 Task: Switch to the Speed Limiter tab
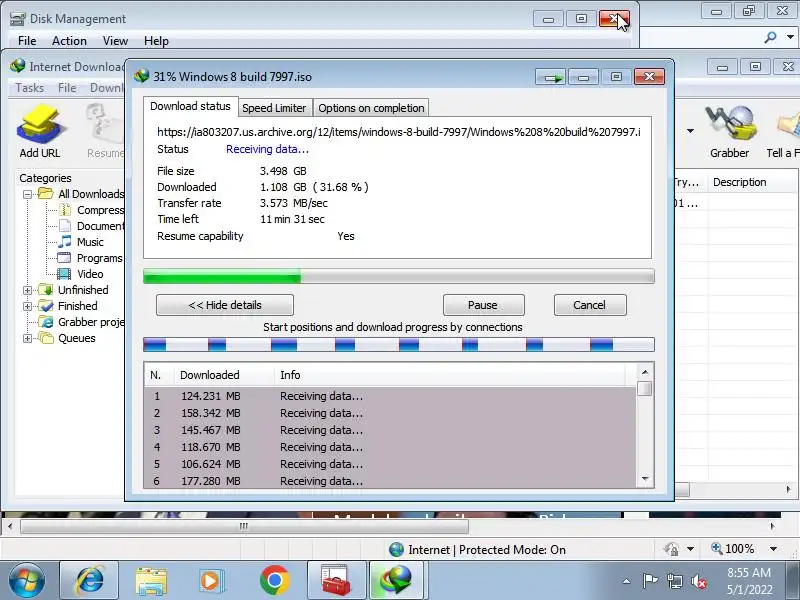274,108
